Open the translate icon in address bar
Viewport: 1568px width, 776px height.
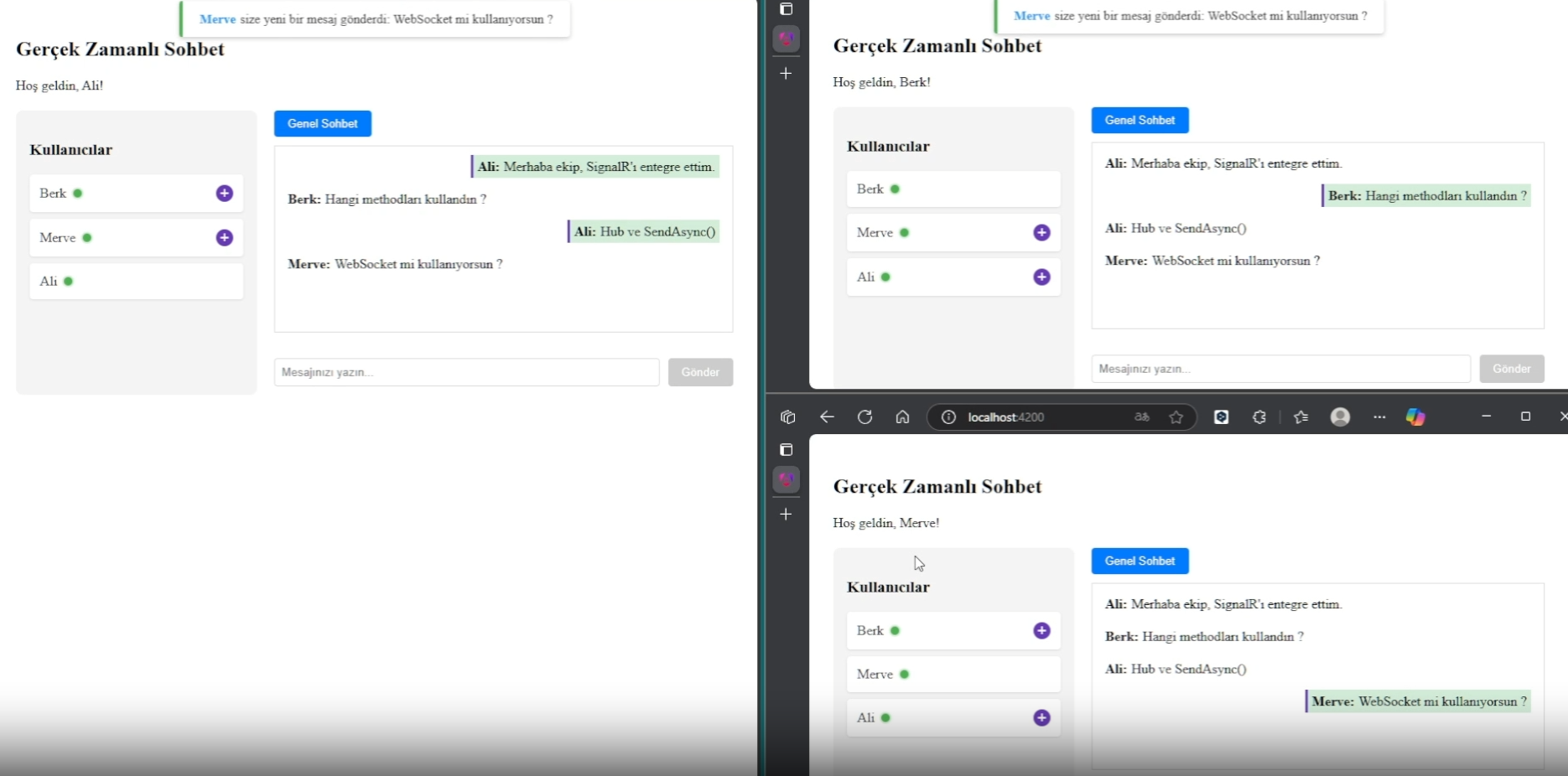pos(1141,417)
